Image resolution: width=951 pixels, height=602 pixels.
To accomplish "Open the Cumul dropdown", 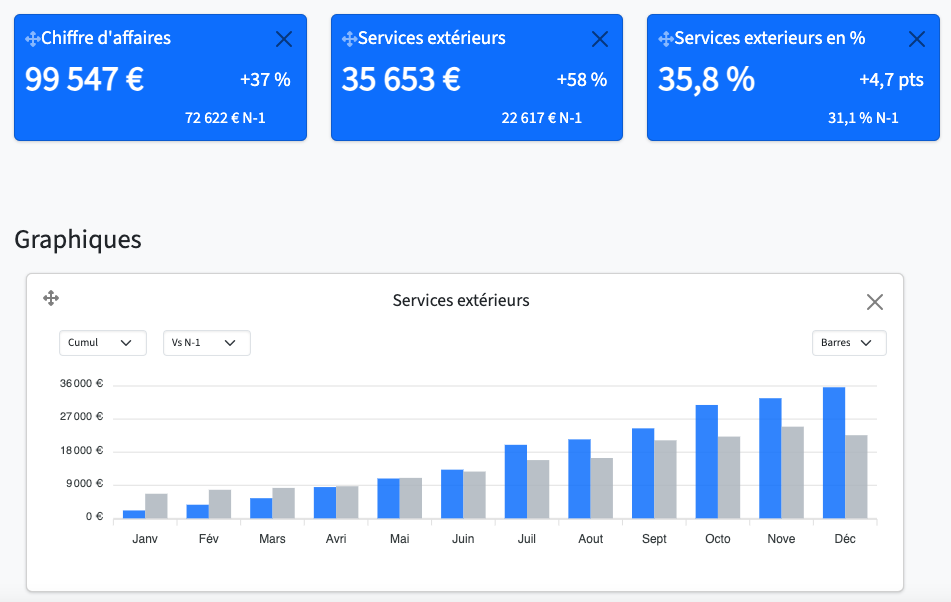I will [x=102, y=343].
